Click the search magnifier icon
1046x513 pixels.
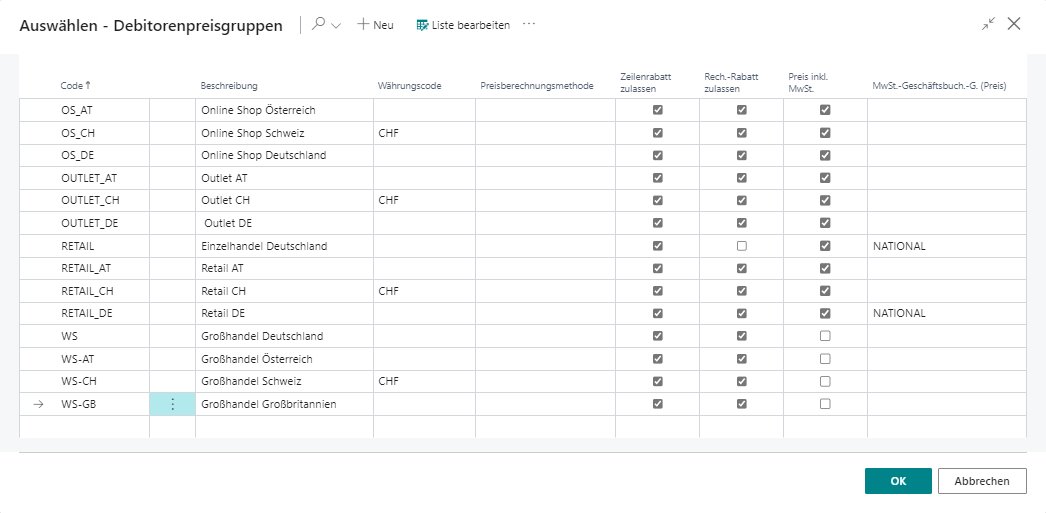pyautogui.click(x=319, y=25)
